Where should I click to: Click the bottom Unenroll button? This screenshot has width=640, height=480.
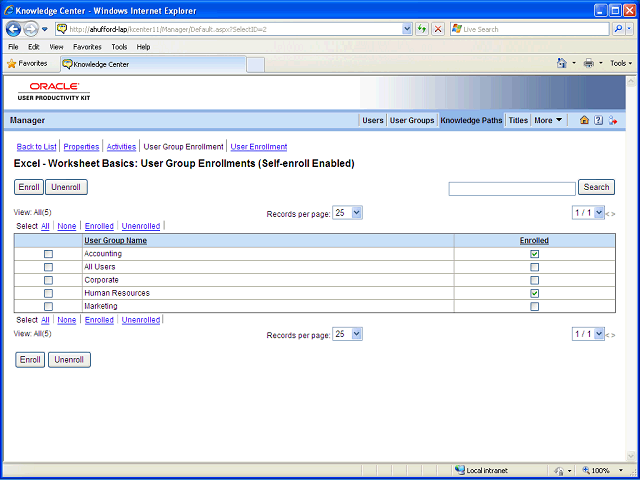69,360
